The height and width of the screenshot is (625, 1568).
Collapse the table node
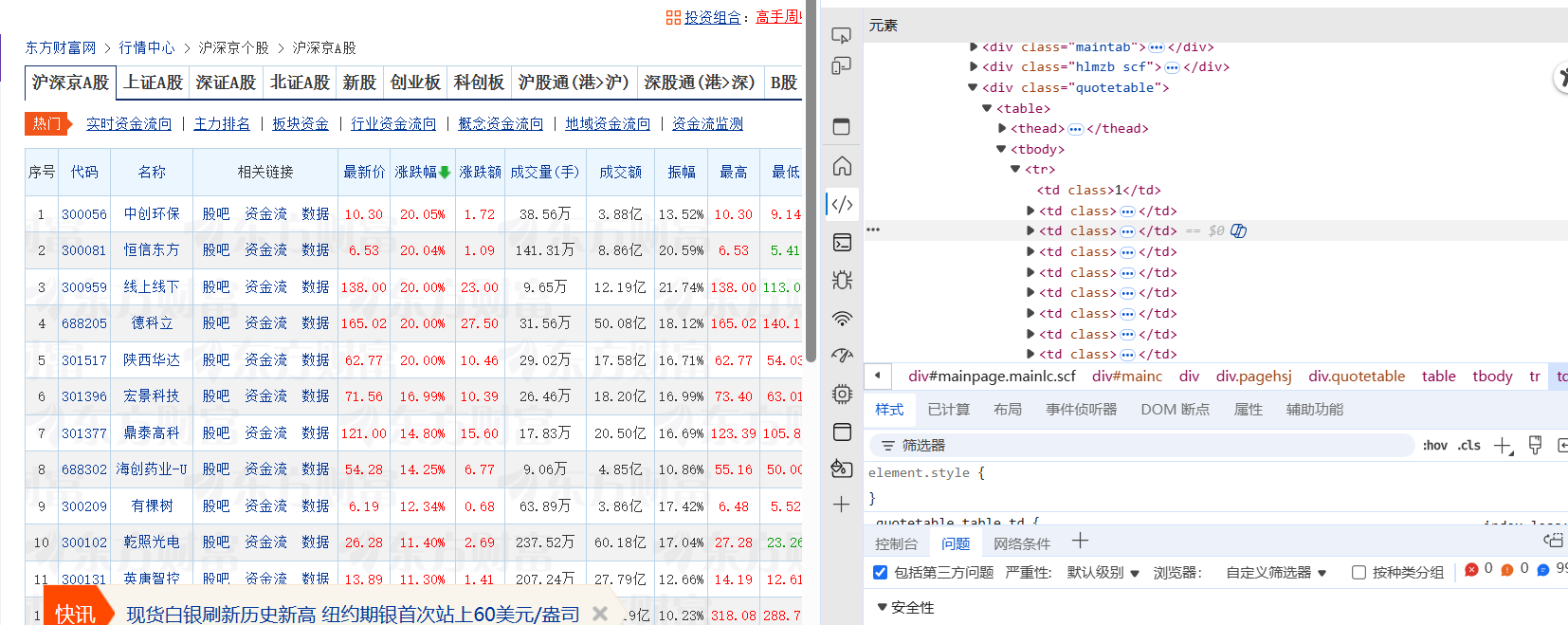[987, 108]
